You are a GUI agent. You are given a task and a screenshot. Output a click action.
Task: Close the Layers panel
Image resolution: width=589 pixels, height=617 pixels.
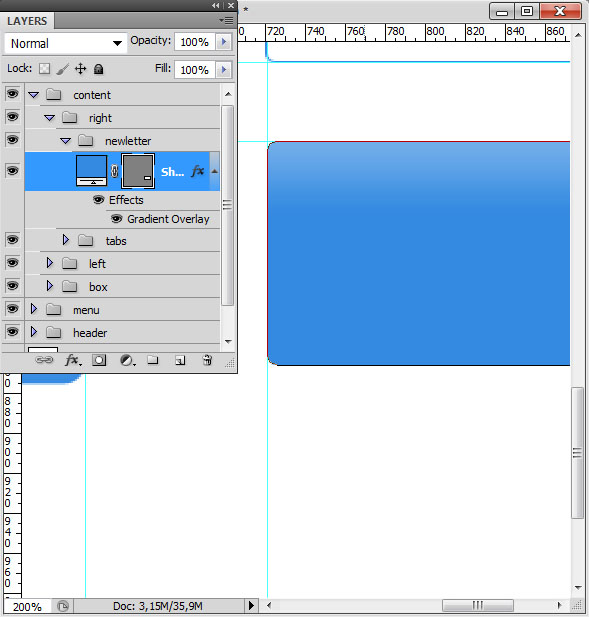tap(231, 6)
